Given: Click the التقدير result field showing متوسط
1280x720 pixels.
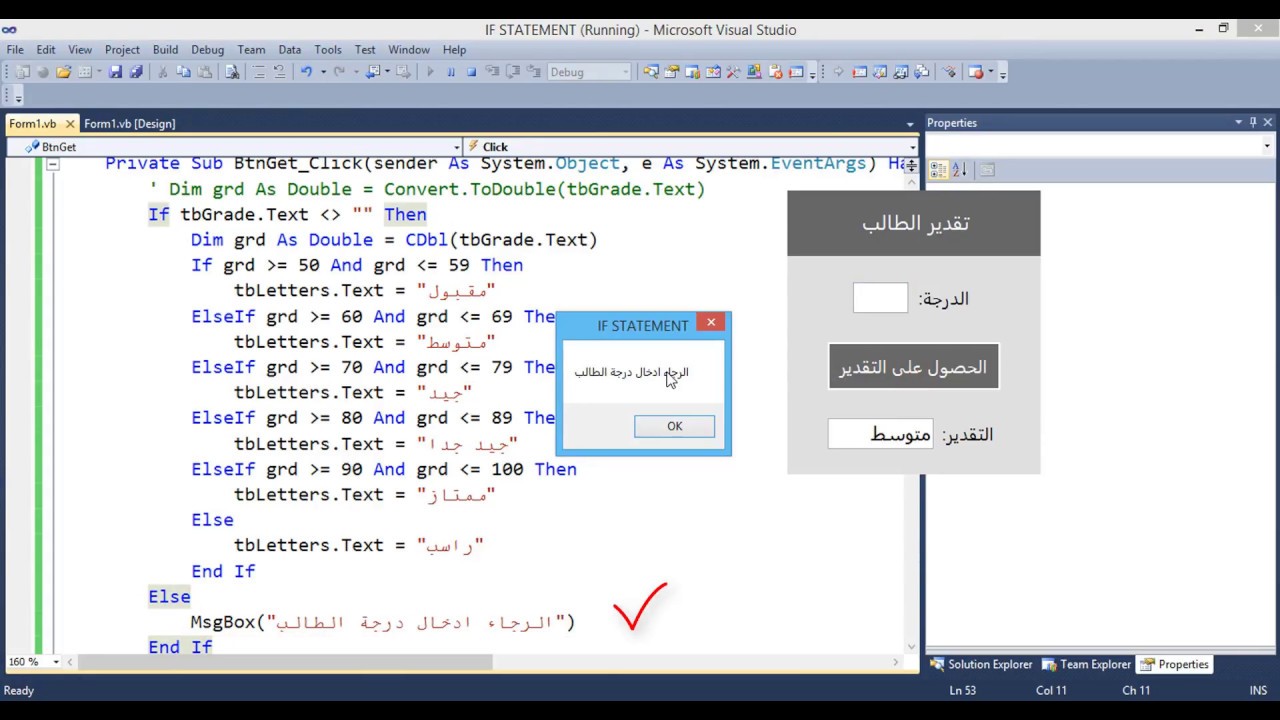Looking at the screenshot, I should coord(880,434).
